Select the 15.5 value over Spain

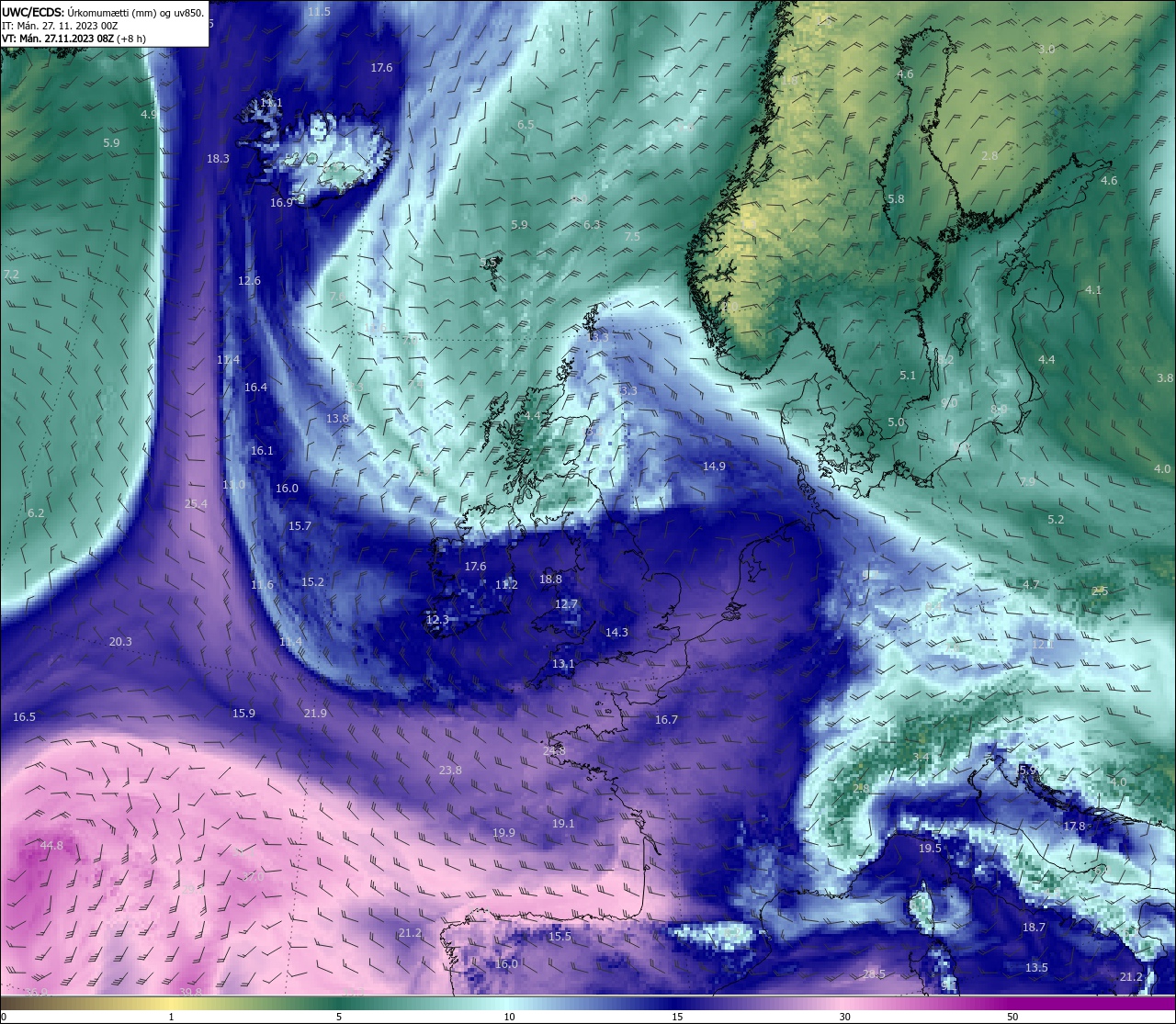point(560,936)
